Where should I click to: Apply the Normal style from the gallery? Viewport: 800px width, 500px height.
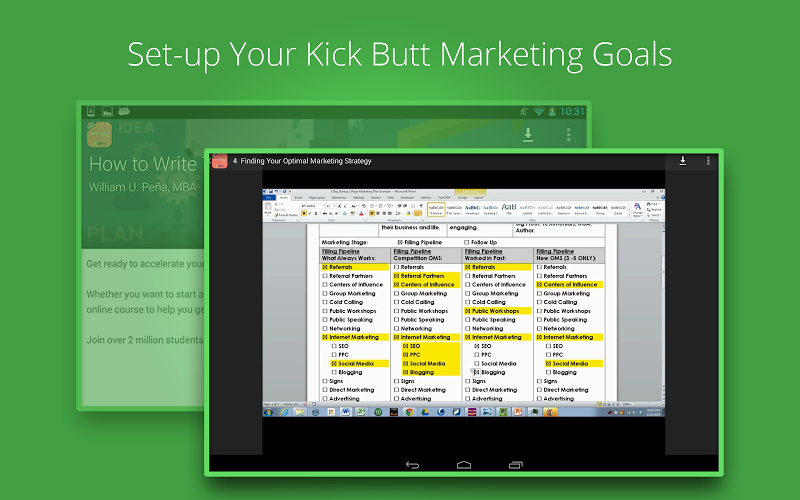(436, 209)
